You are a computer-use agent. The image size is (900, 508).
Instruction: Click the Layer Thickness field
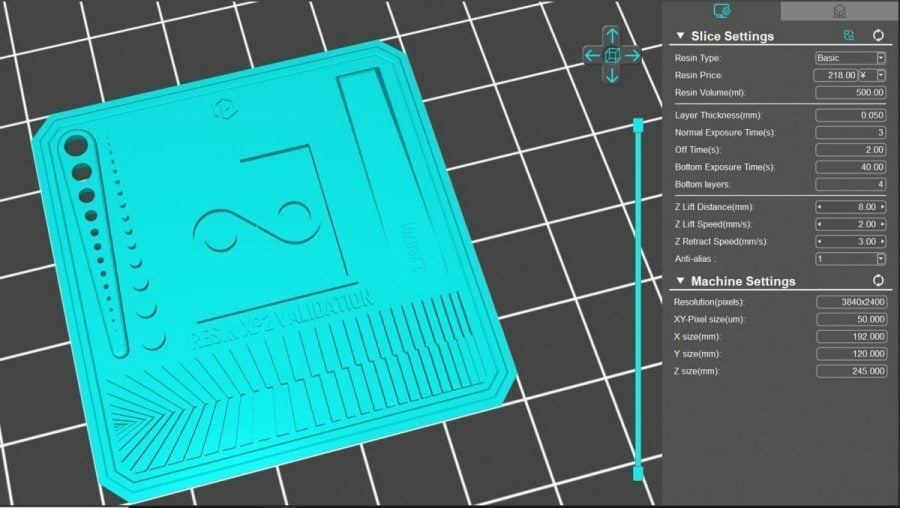[851, 115]
